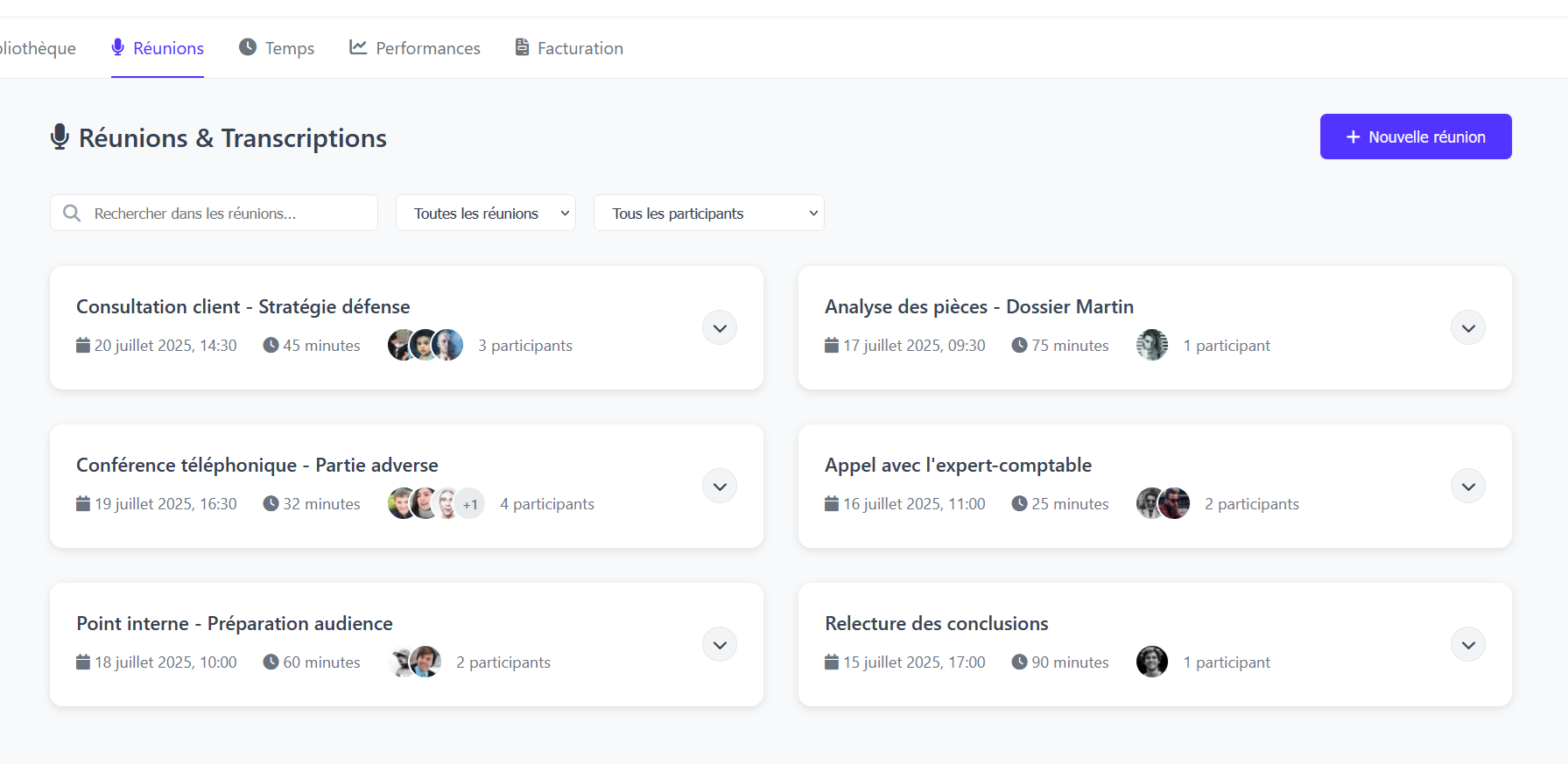Switch to the Temps tab
Image resolution: width=1568 pixels, height=764 pixels.
pos(277,48)
